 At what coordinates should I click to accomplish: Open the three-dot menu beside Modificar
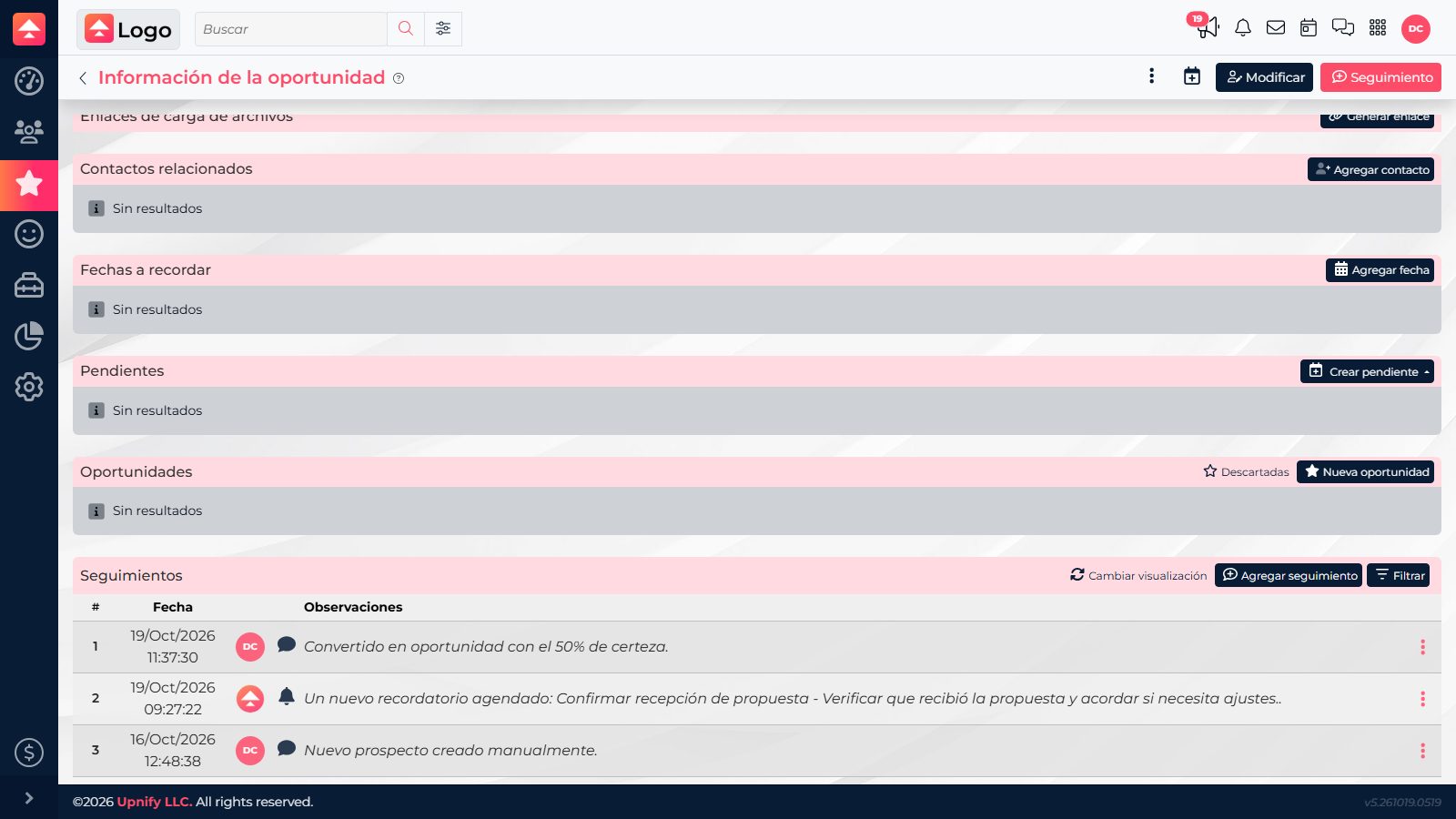click(1152, 76)
